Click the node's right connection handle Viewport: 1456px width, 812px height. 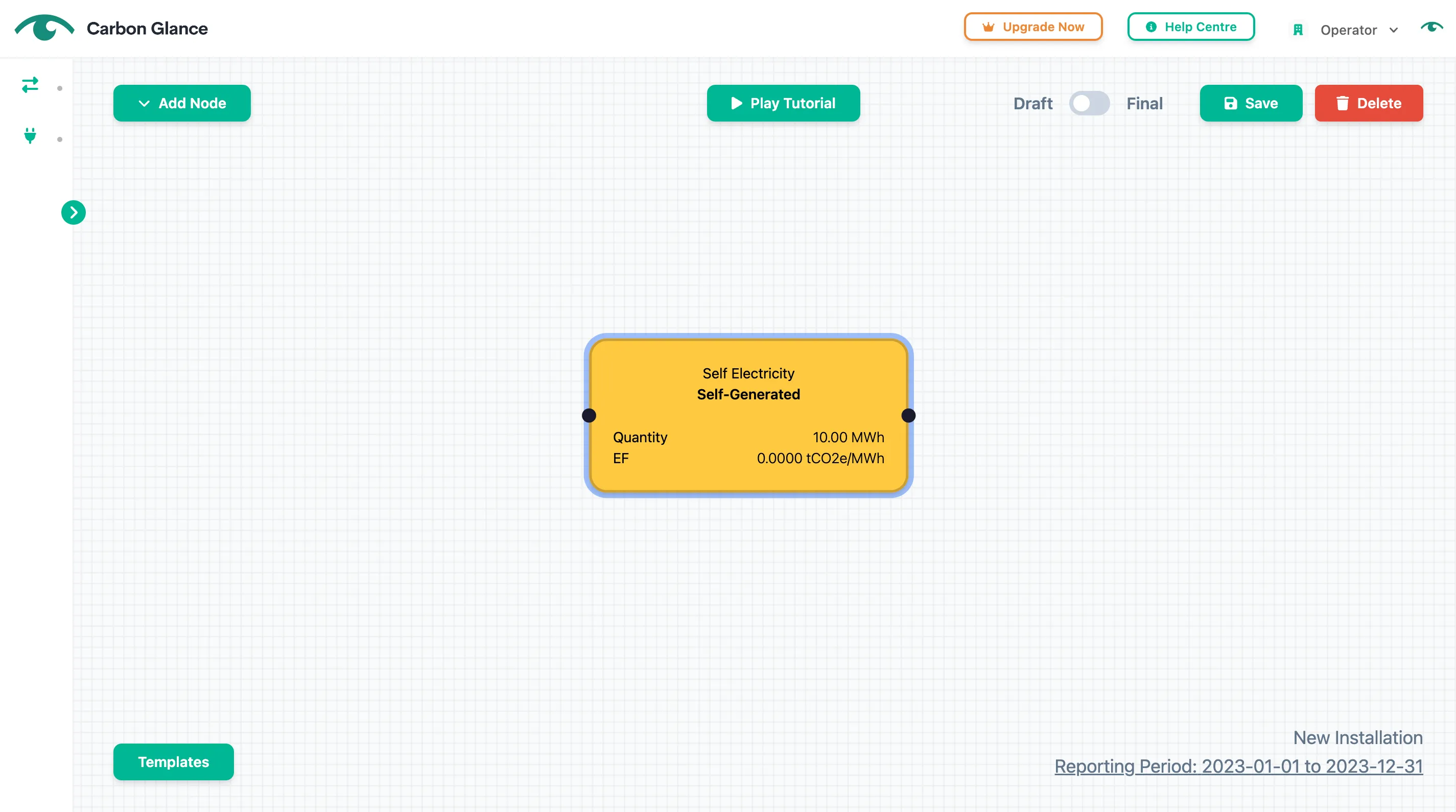pyautogui.click(x=908, y=415)
